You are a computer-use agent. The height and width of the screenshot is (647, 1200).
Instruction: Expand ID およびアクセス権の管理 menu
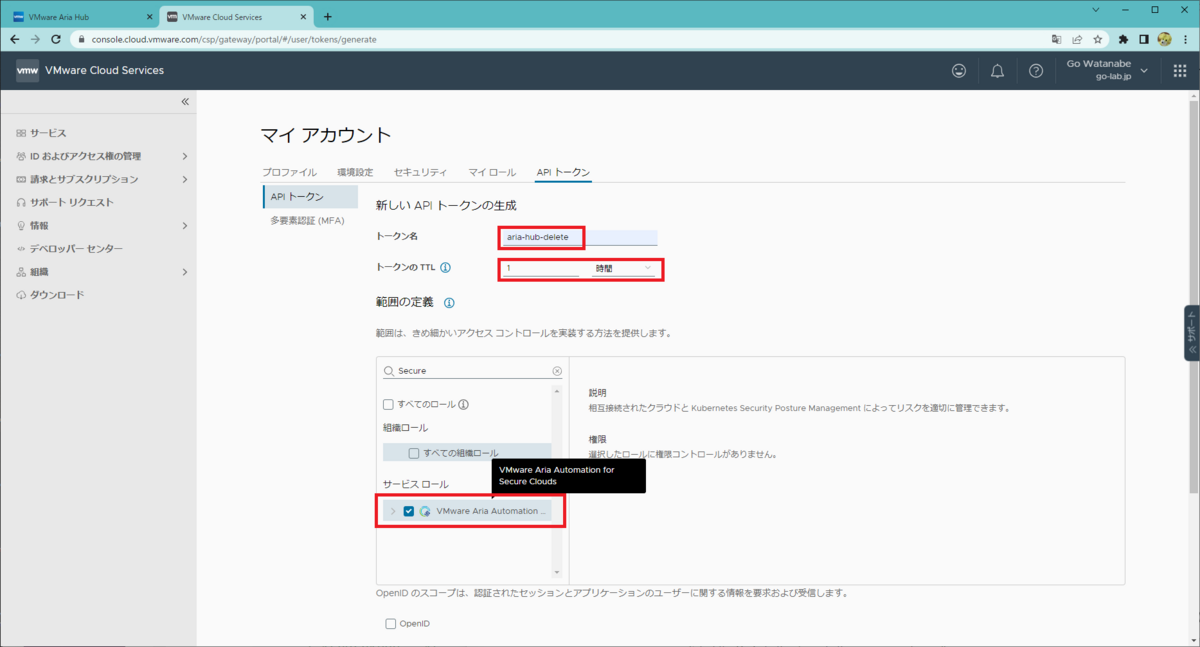(x=185, y=156)
